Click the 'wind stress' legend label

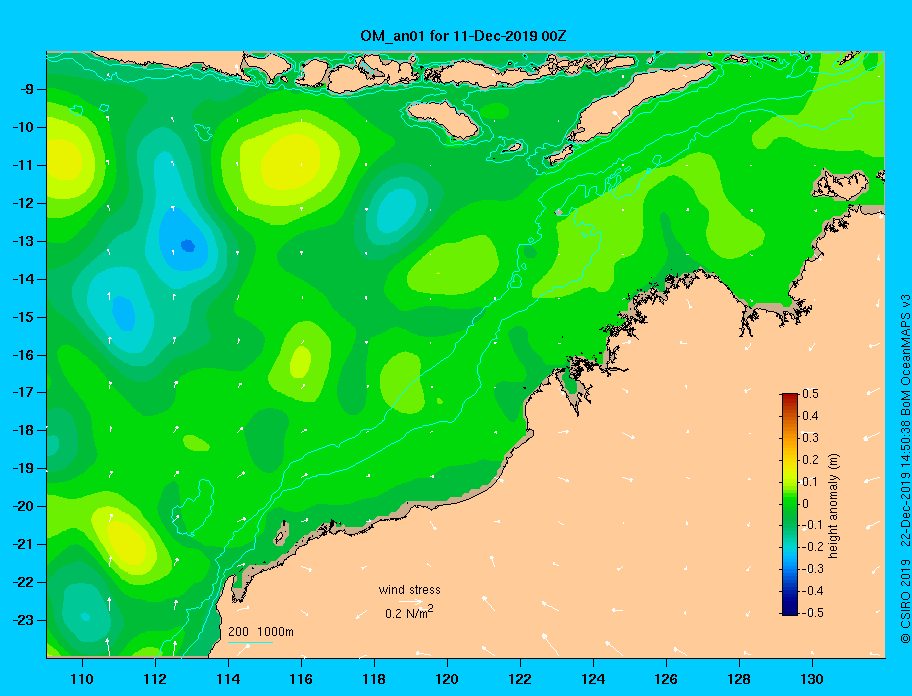tap(409, 590)
